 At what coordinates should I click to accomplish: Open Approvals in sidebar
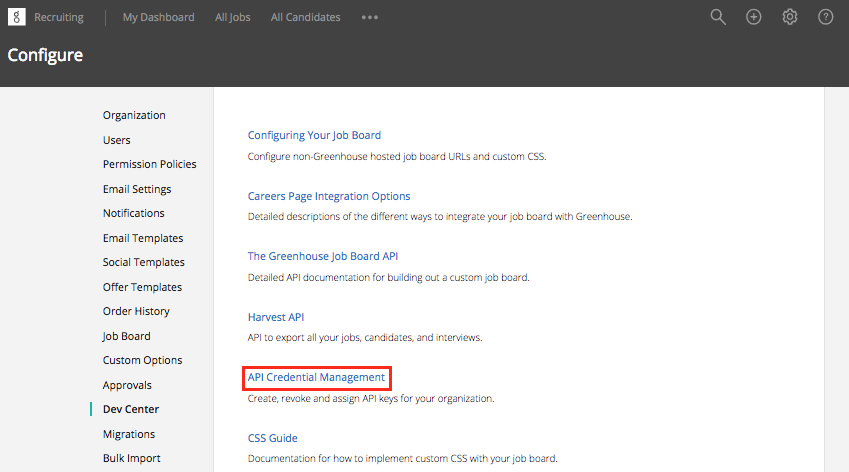tap(127, 385)
